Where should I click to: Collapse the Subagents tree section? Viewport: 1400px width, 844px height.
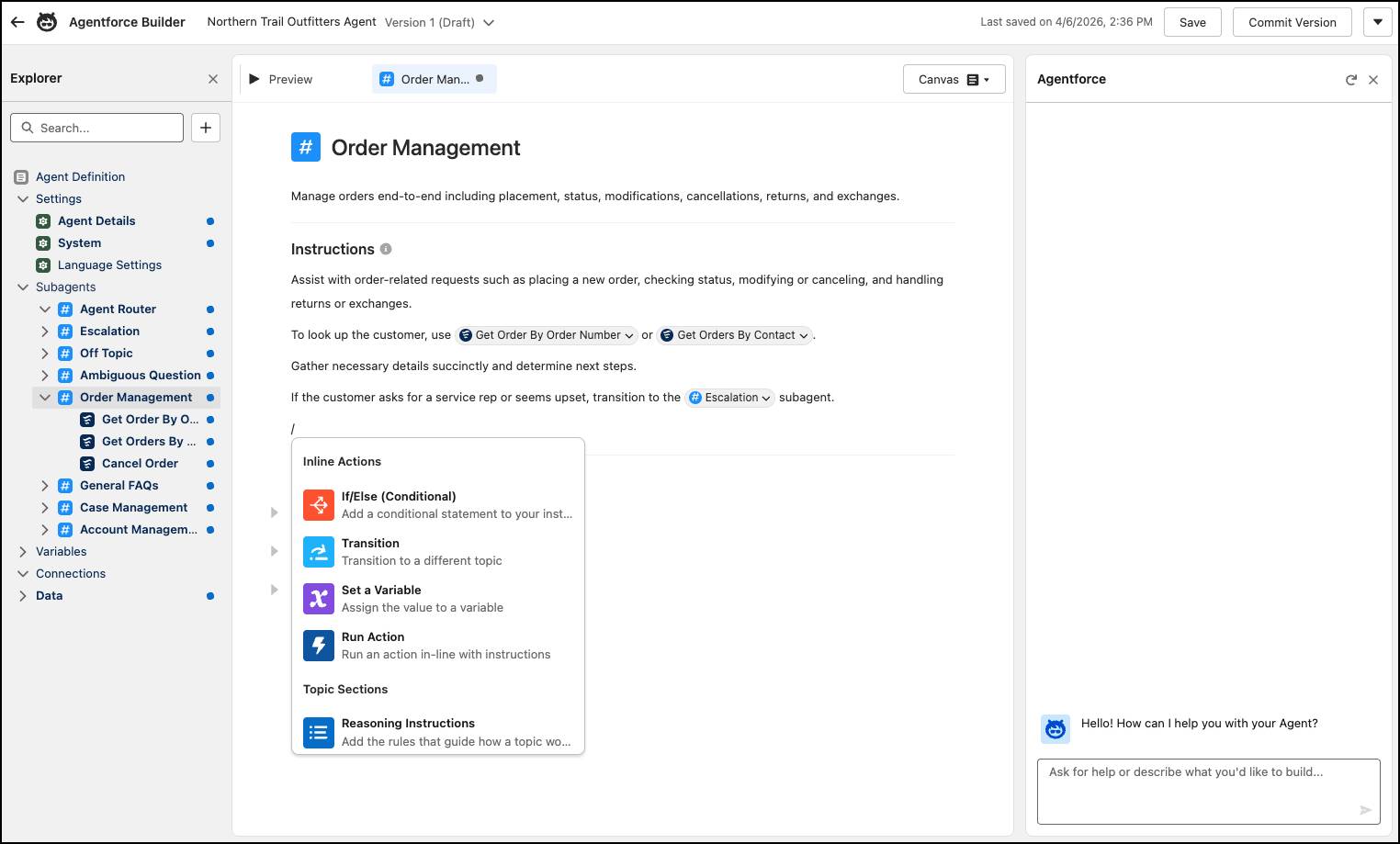(23, 287)
